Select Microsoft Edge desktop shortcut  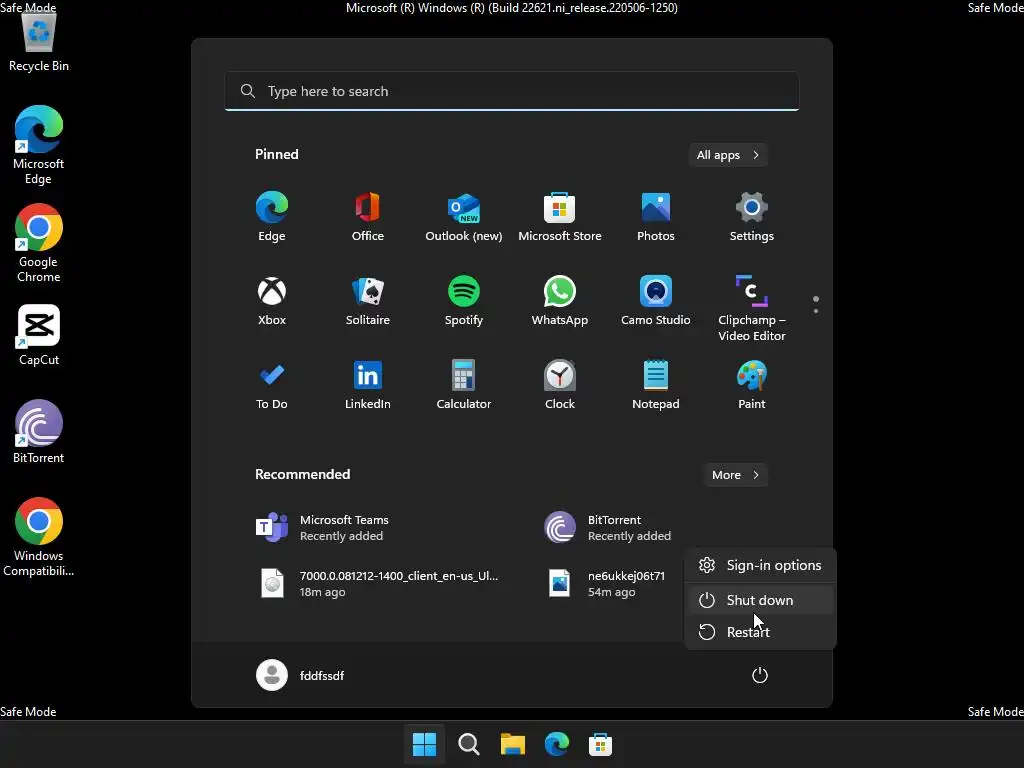click(39, 145)
